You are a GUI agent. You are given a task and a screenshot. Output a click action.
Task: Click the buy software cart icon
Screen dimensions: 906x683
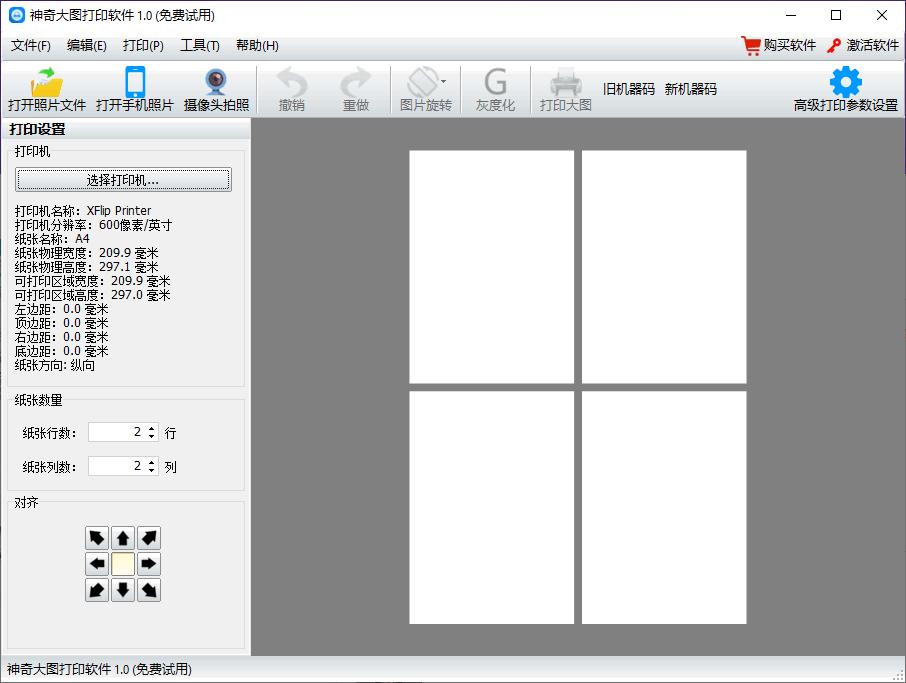pos(751,46)
